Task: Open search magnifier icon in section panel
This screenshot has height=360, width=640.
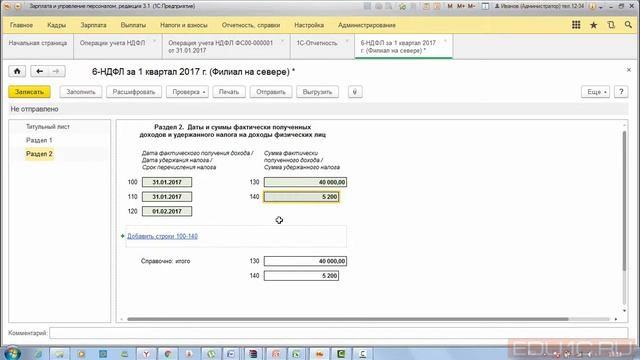Action: (x=628, y=25)
